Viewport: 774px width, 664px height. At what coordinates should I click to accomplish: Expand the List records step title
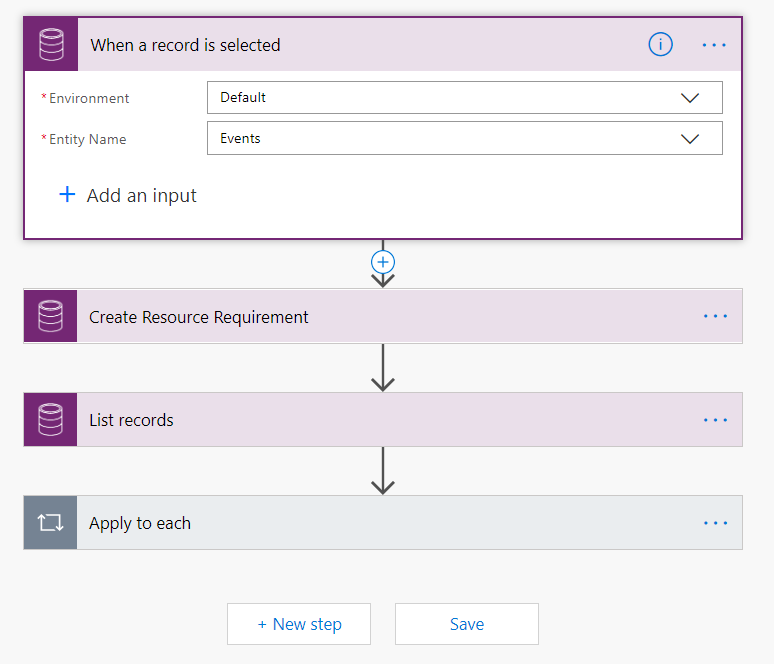131,420
